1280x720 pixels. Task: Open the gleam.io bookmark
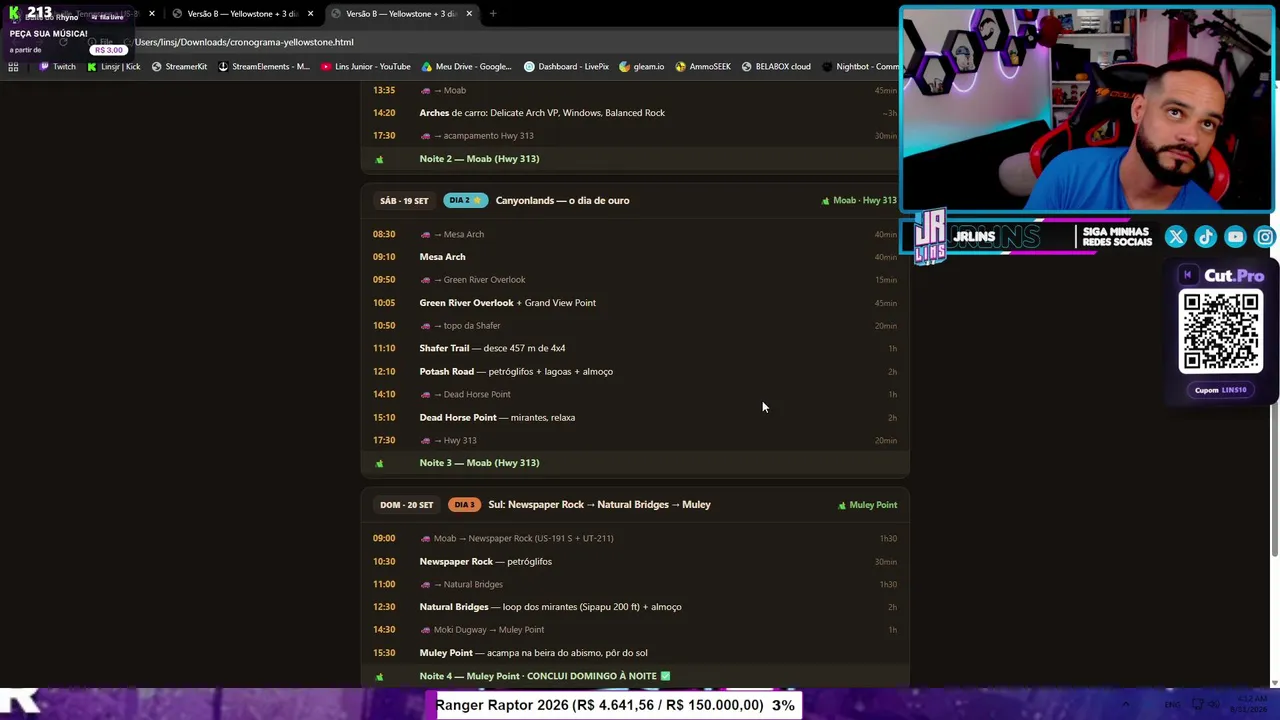click(x=641, y=67)
